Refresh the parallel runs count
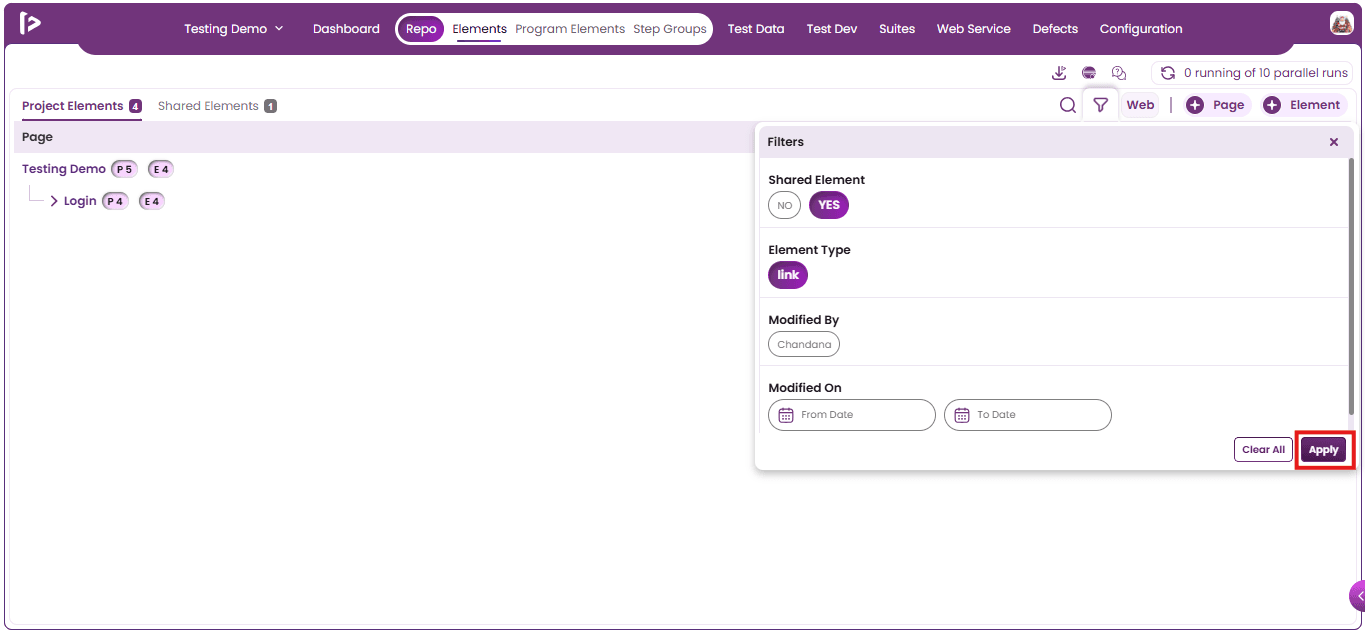Viewport: 1365px width, 631px height. (x=1167, y=73)
